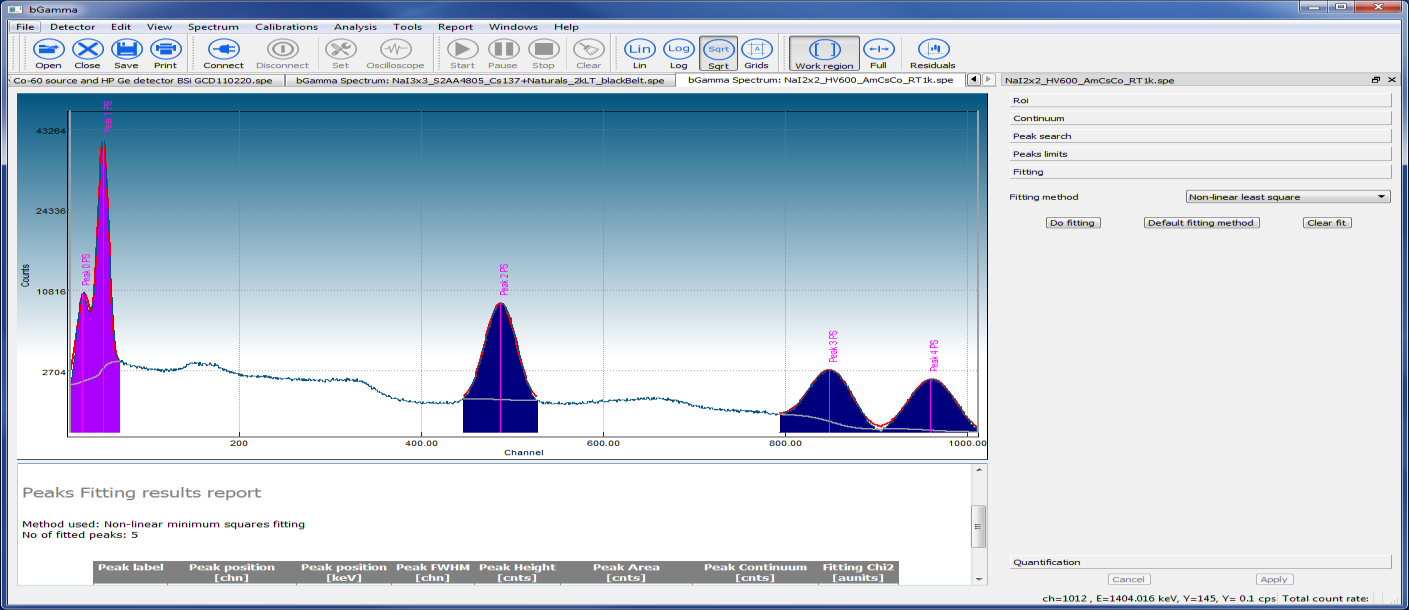
Task: Pause acquisition with Pause icon
Action: [503, 53]
